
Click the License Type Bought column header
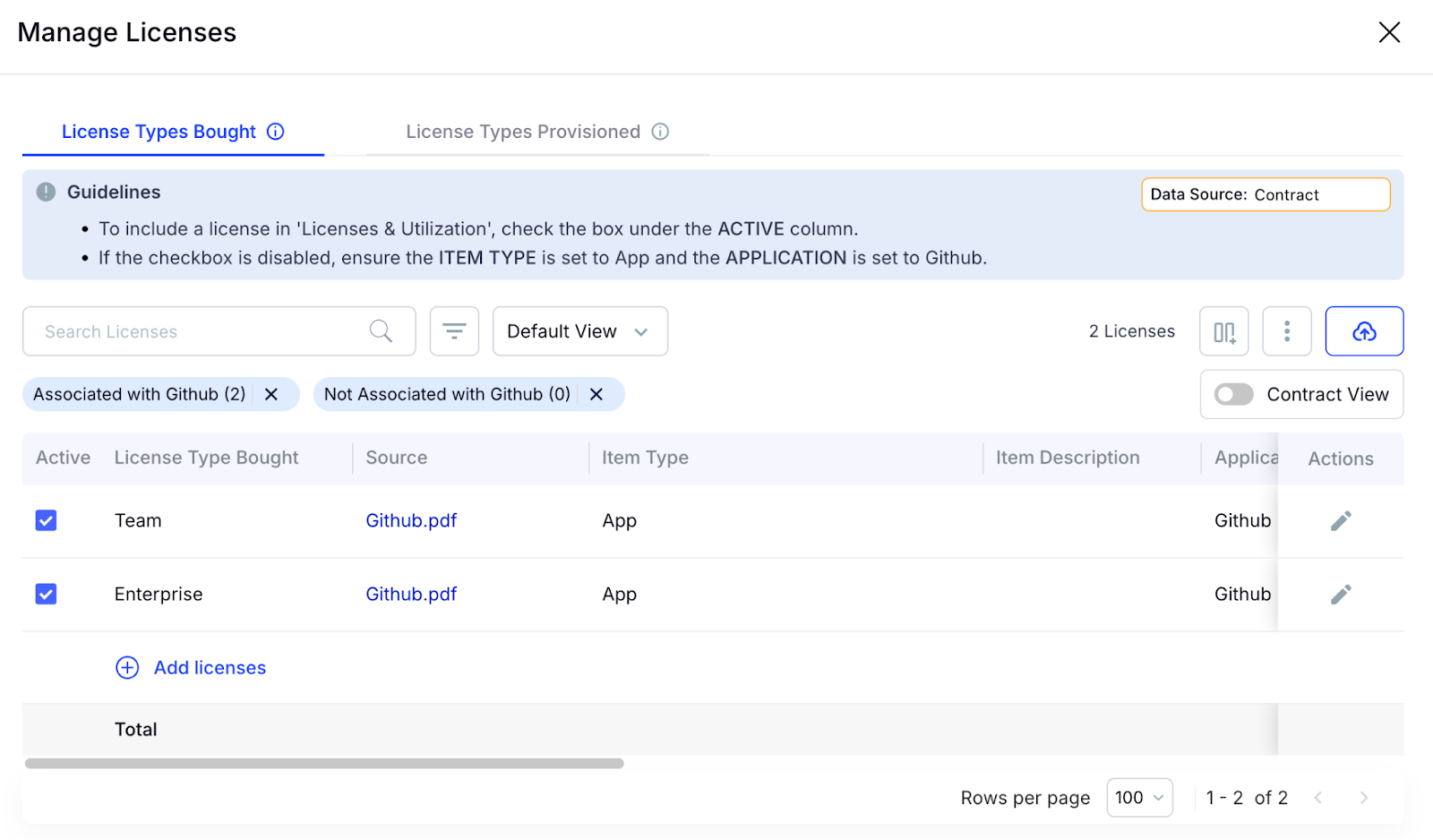pyautogui.click(x=206, y=458)
